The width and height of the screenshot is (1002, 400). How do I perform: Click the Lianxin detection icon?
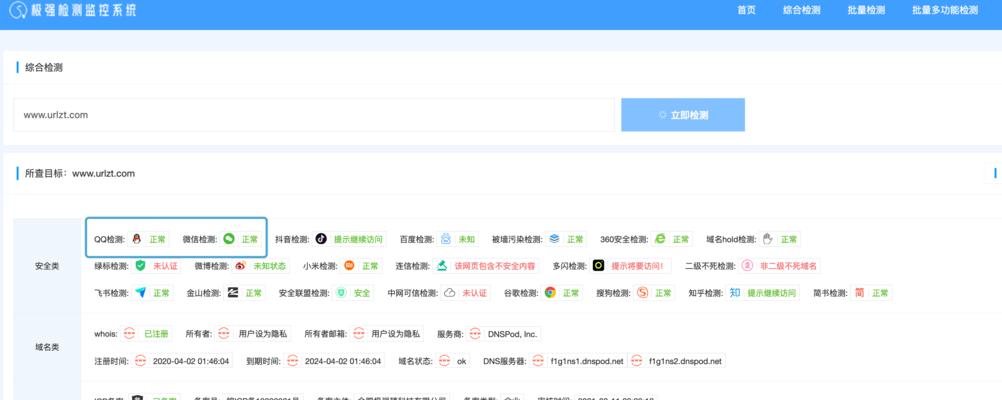(x=442, y=266)
